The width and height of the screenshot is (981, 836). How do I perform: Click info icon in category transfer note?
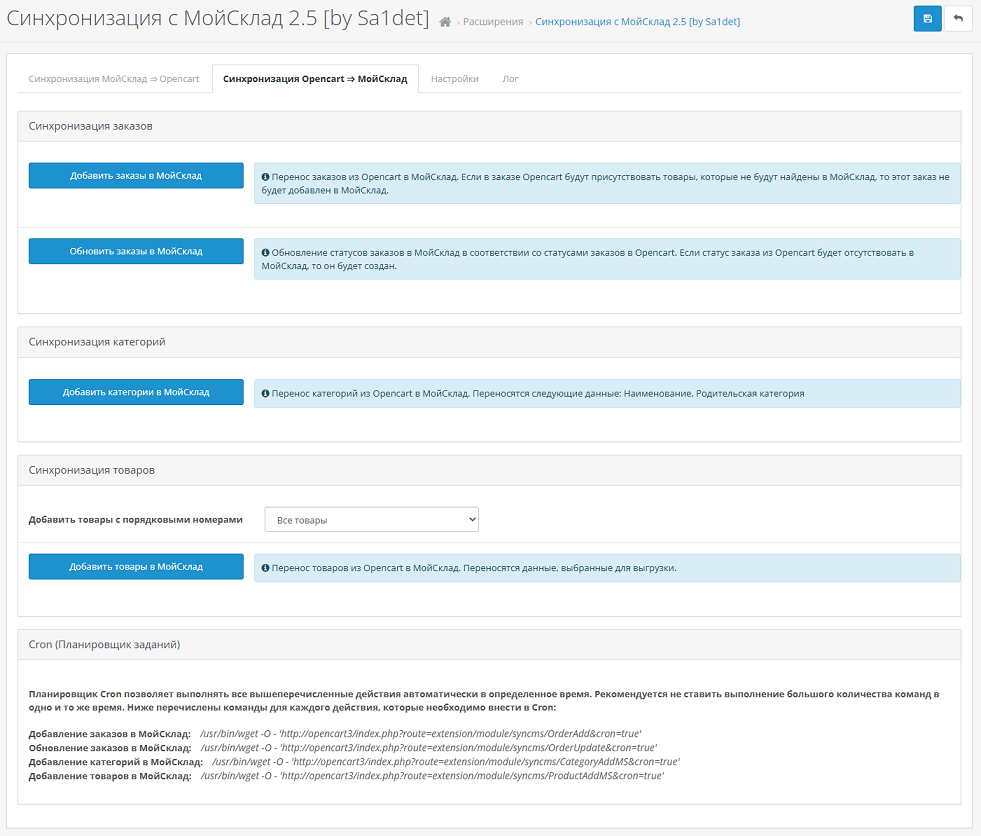265,394
